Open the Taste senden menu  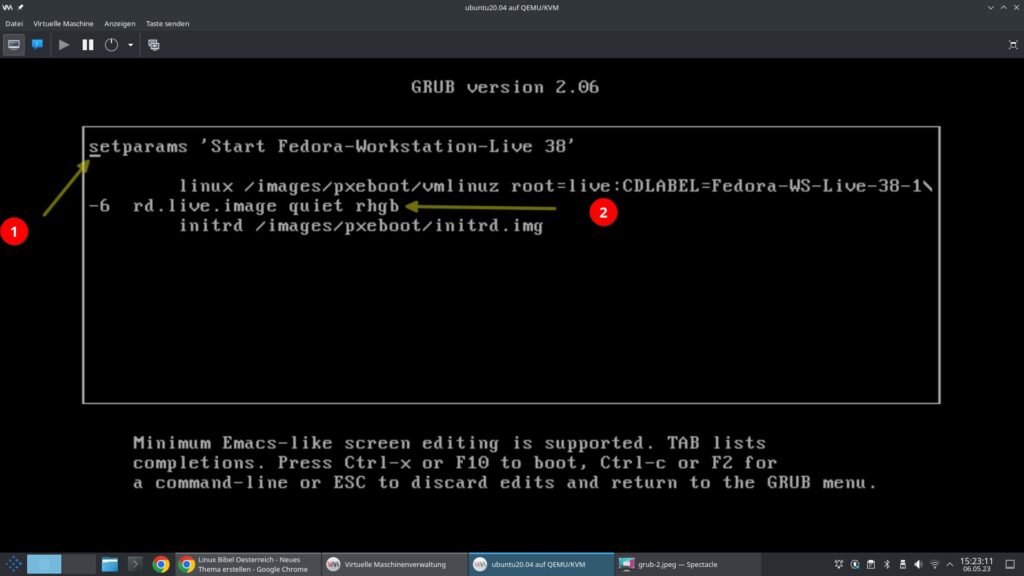167,24
